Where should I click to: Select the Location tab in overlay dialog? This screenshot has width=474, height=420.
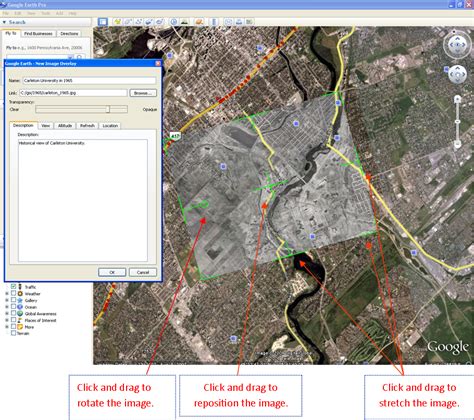coord(110,126)
